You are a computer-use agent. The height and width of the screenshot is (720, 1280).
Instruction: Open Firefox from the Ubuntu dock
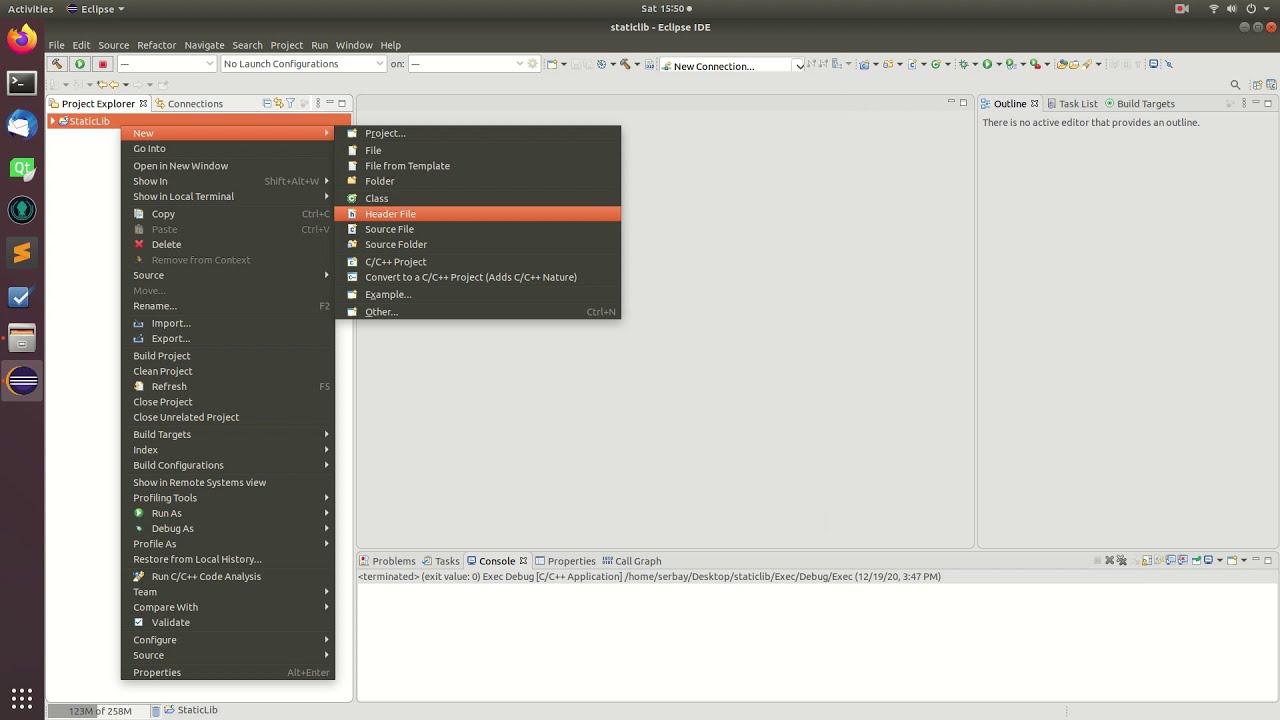[x=22, y=39]
